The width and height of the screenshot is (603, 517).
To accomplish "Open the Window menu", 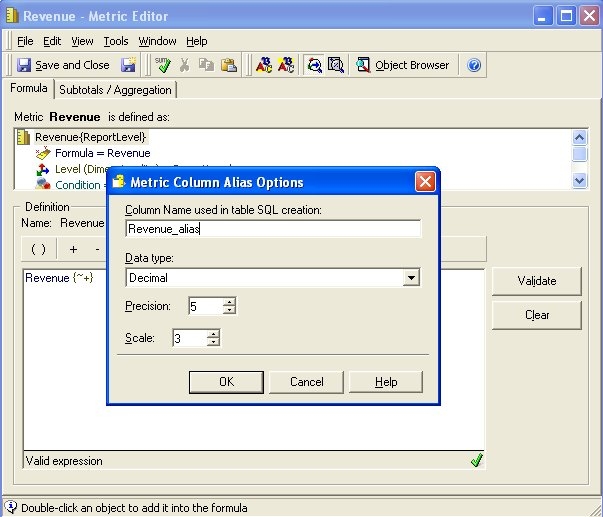I will (157, 41).
